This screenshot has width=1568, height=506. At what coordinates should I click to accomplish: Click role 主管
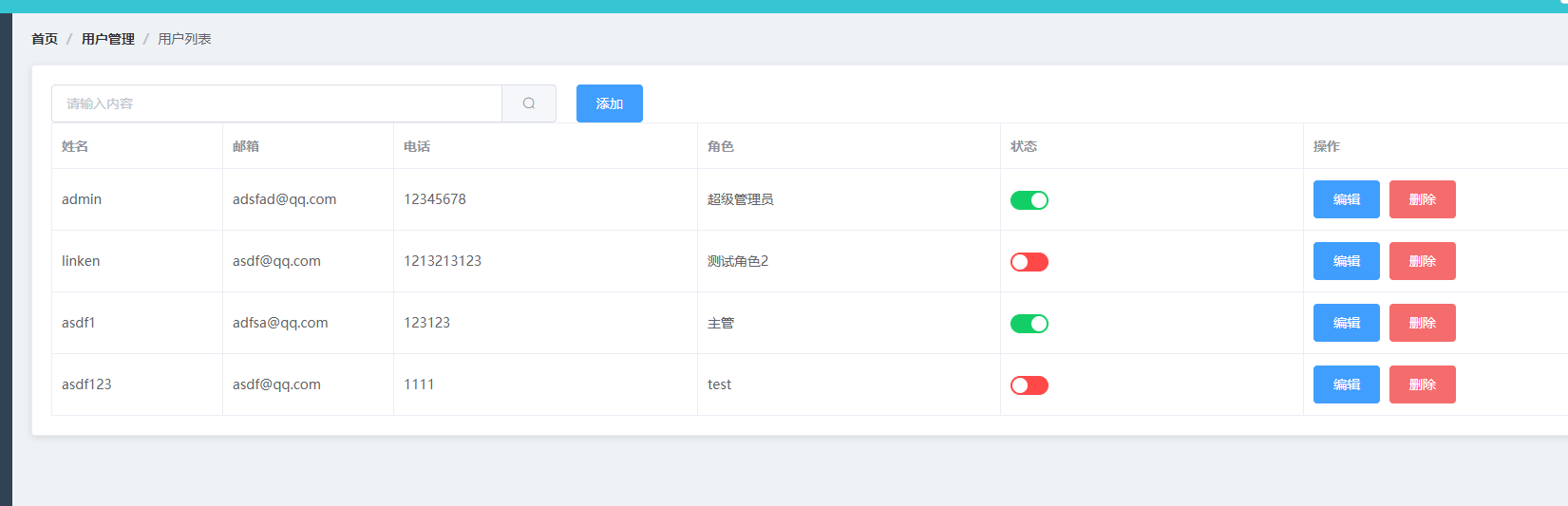pos(721,323)
